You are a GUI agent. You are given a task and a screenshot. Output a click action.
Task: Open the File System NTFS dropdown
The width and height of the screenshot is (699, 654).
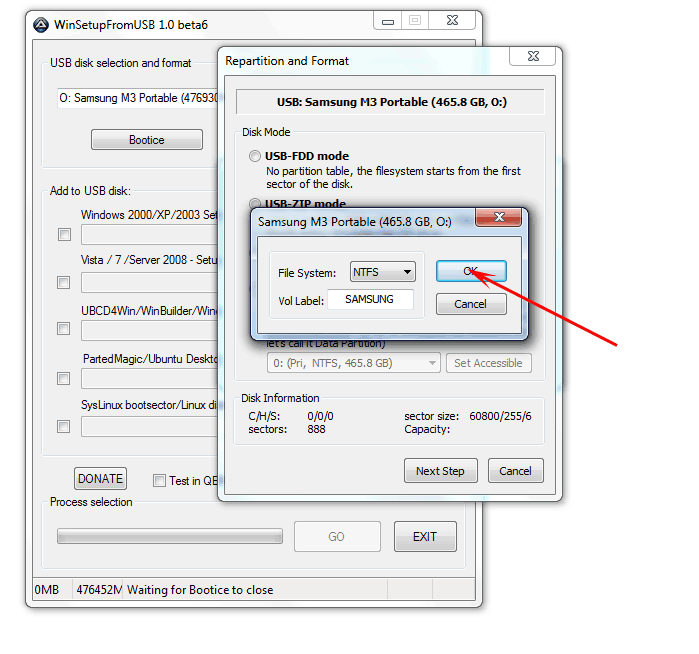(x=382, y=272)
